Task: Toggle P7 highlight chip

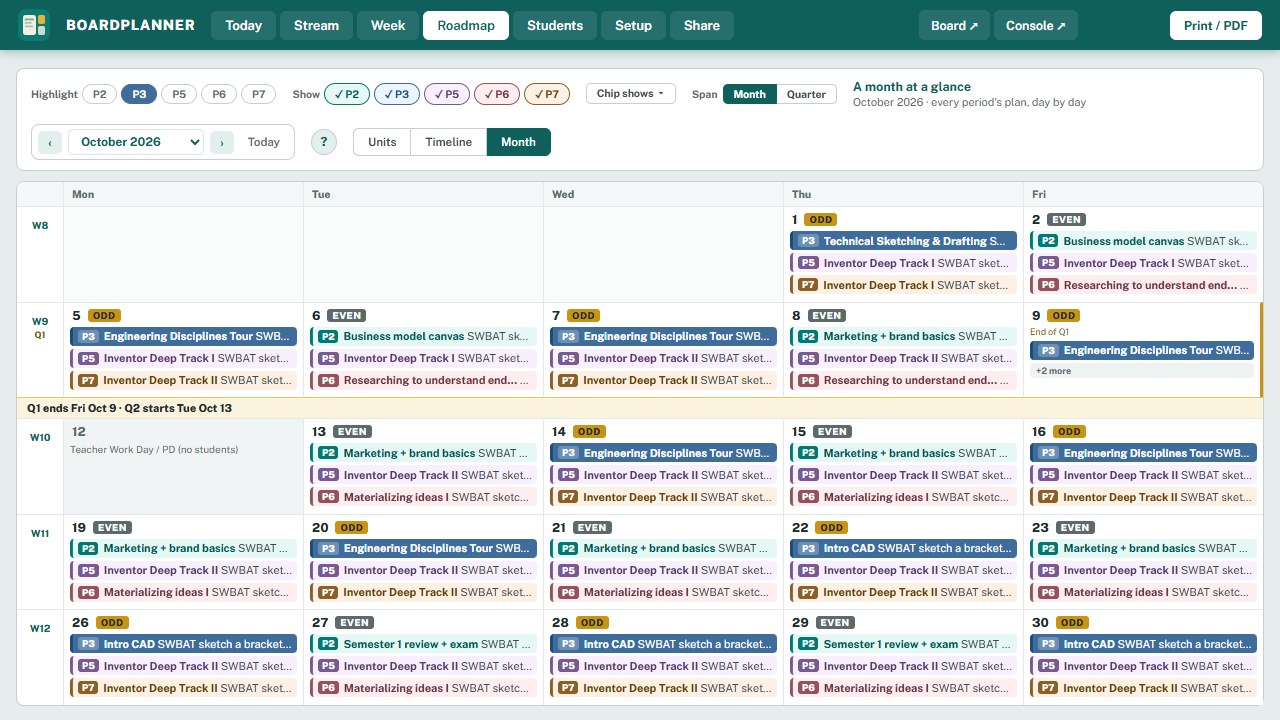Action: (x=259, y=94)
